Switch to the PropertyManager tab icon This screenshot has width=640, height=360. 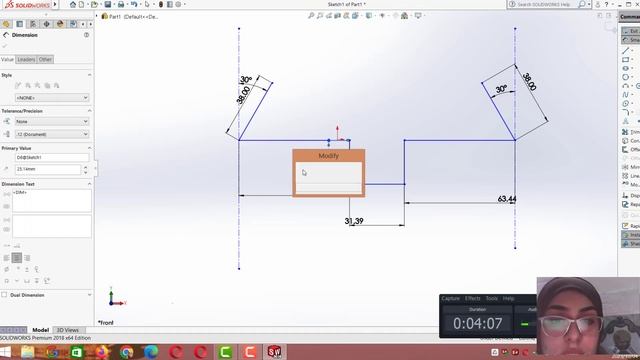click(20, 24)
